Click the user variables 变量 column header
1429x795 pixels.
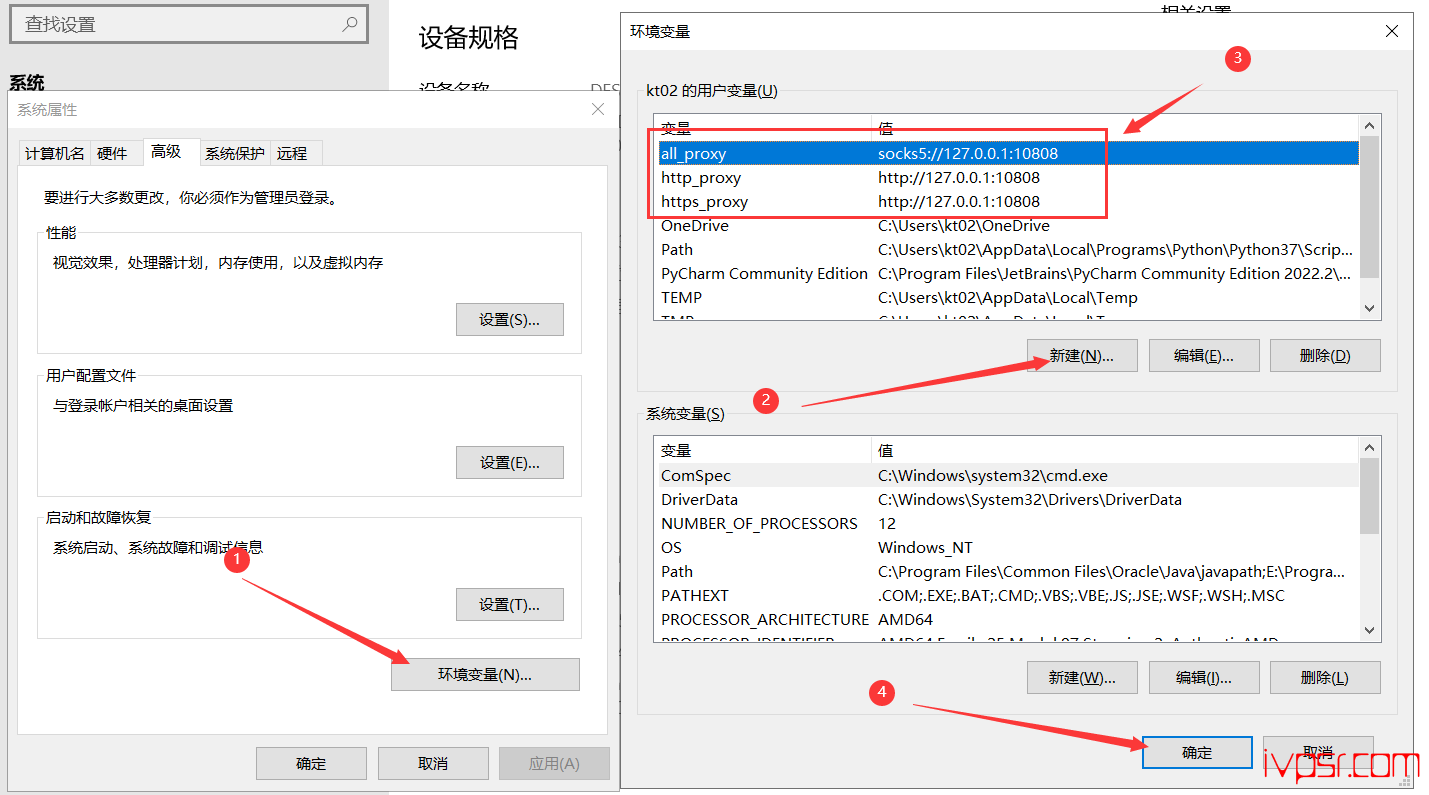[x=763, y=129]
